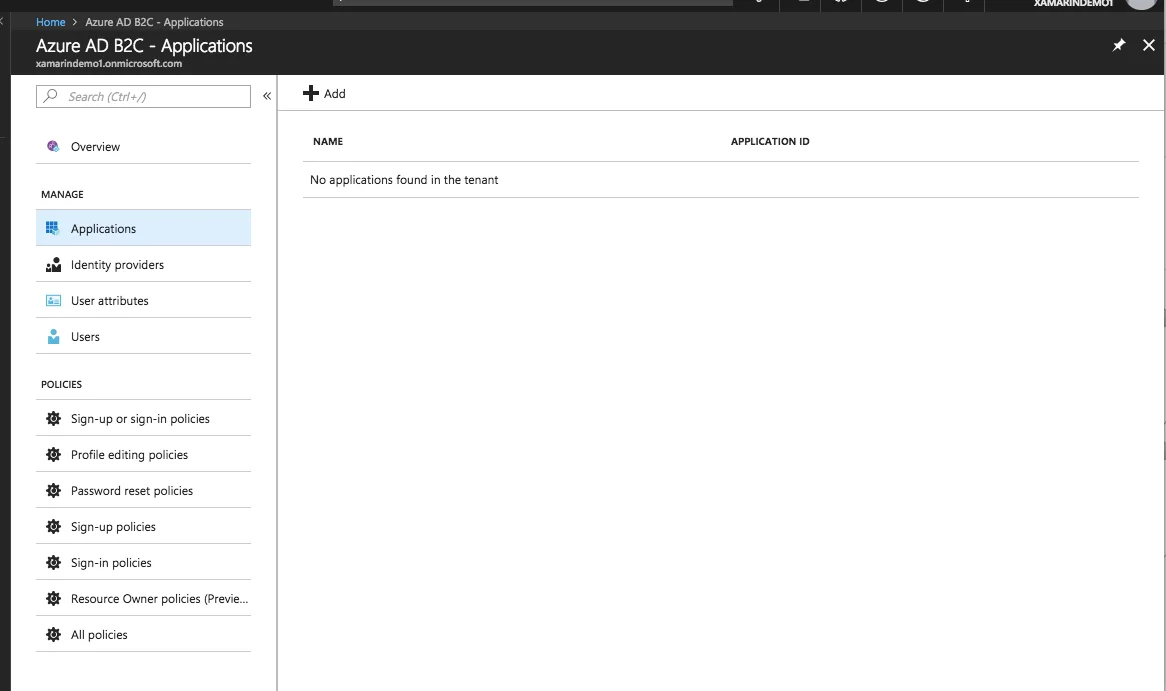Screen dimensions: 1166x691
Task: Click the POLICIES section heading
Action: (x=62, y=385)
